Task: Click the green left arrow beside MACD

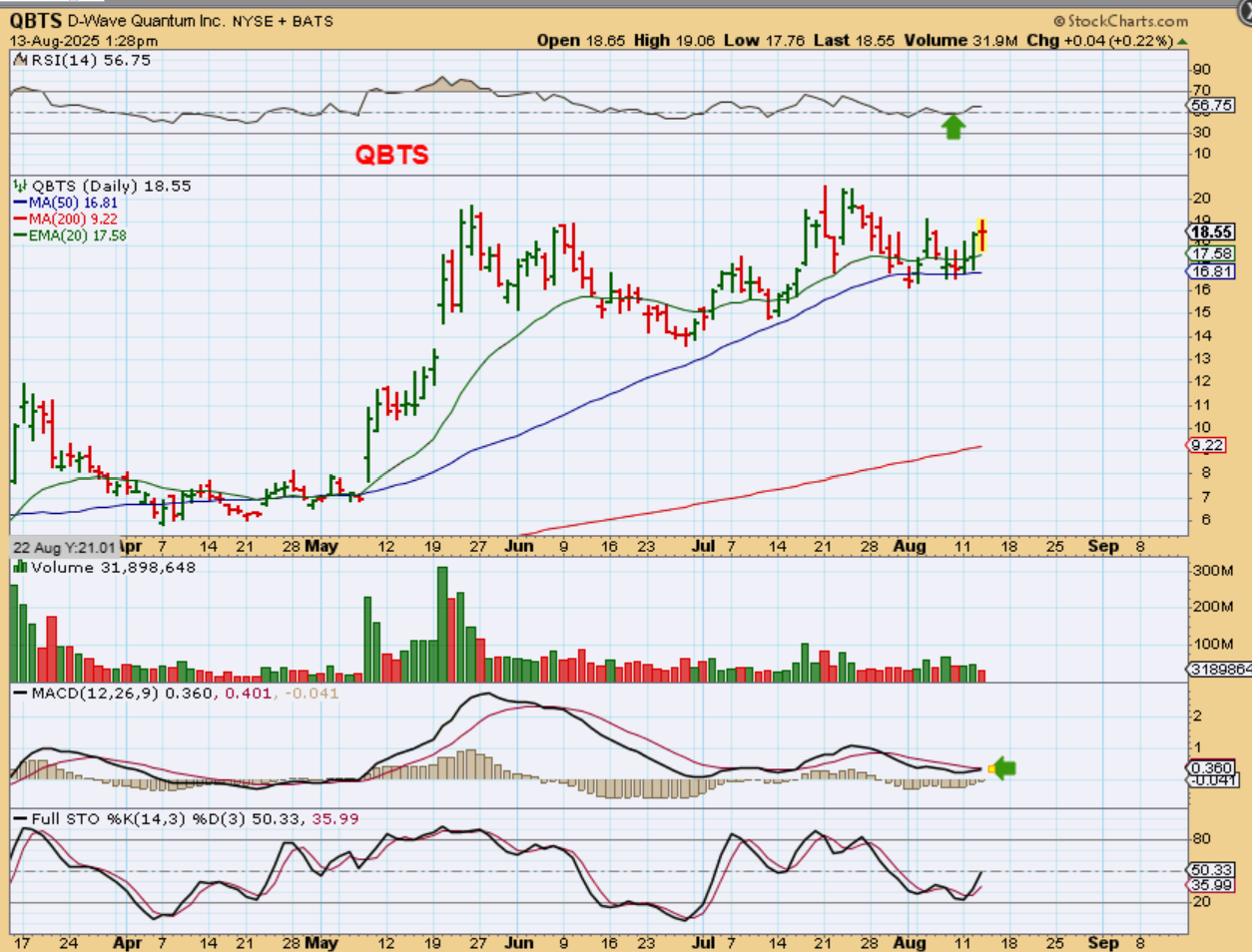Action: 1002,767
